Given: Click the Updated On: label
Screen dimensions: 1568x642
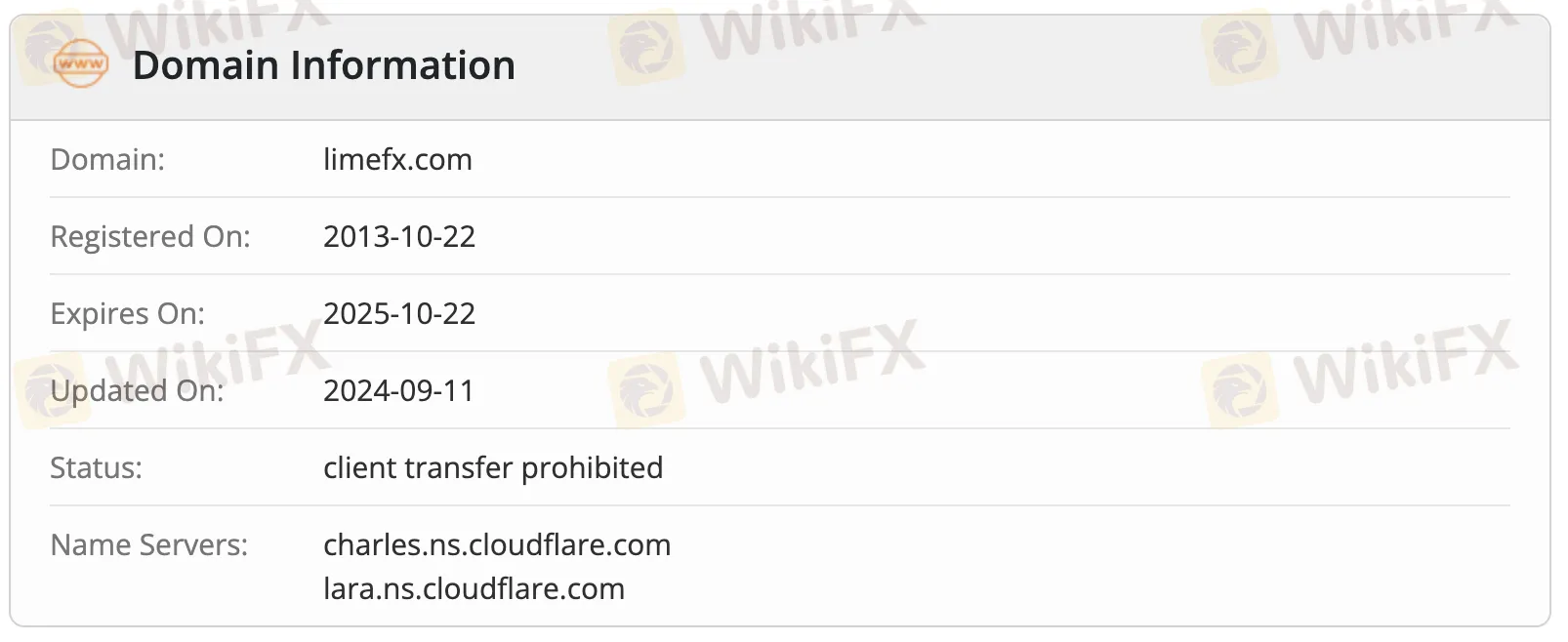Looking at the screenshot, I should (137, 390).
